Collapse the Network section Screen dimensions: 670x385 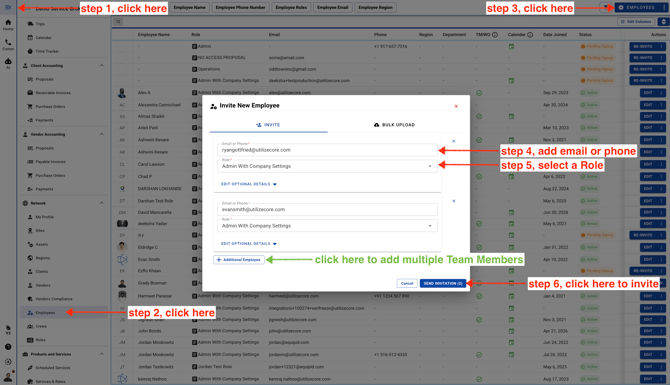pos(102,203)
